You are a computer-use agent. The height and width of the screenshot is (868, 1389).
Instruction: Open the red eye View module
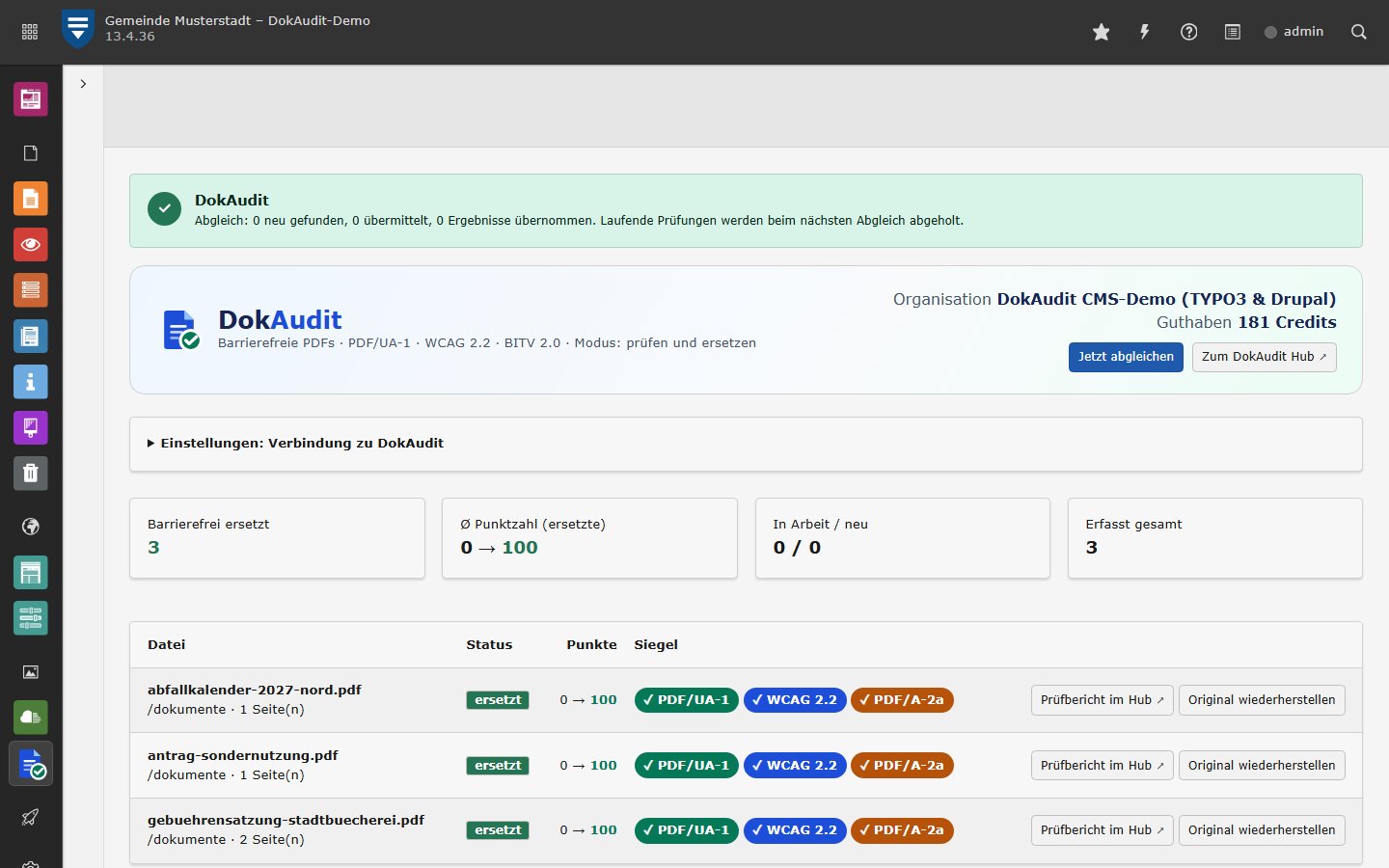pyautogui.click(x=31, y=244)
